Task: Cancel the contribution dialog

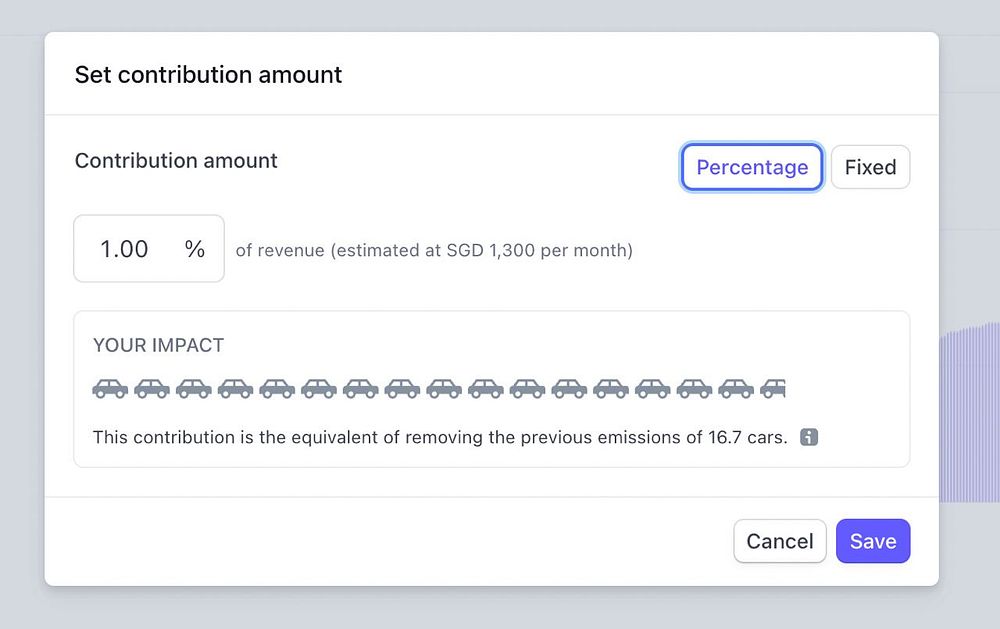Action: click(x=779, y=541)
